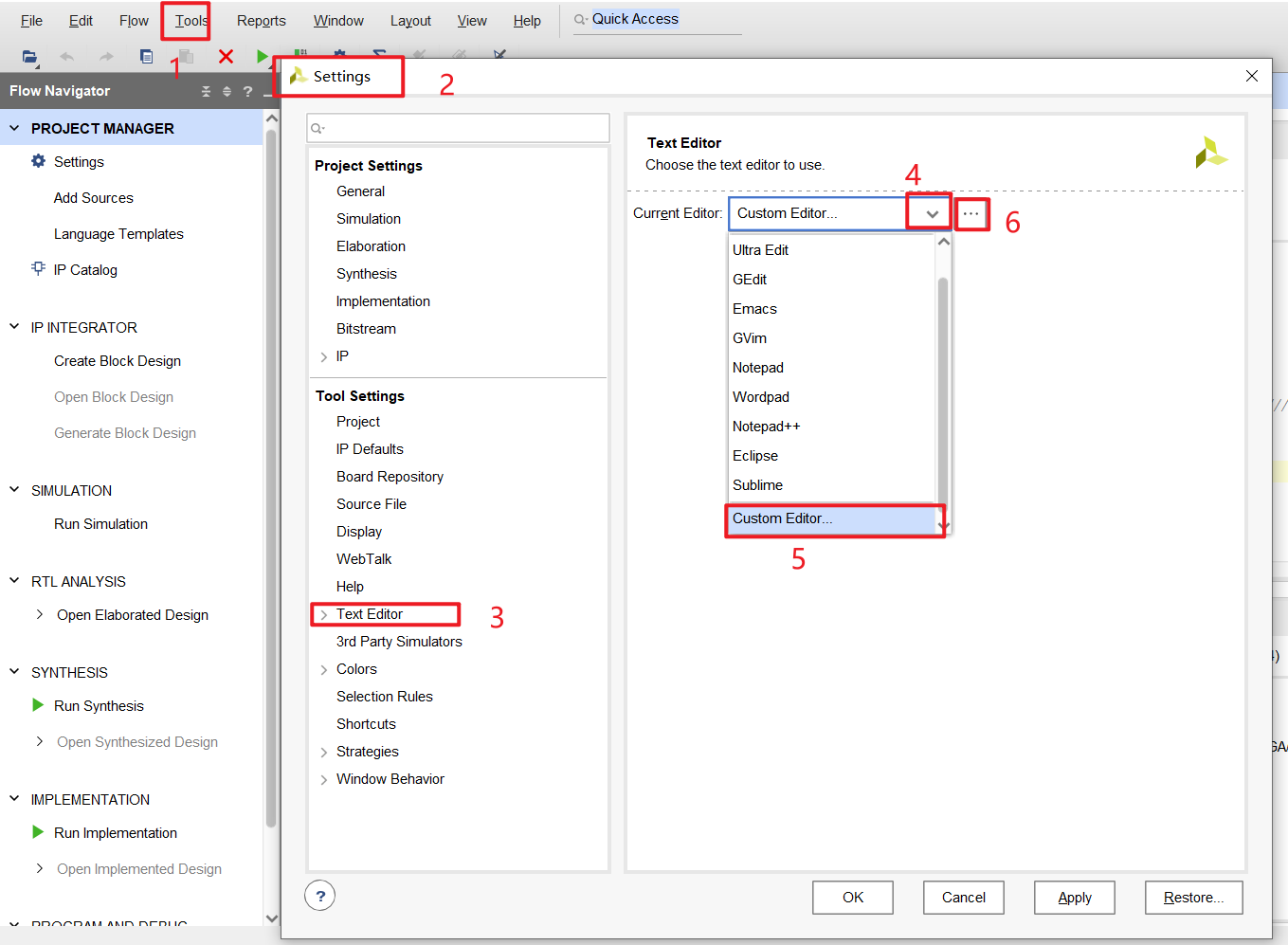
Task: Click the red X delete toolbar icon
Action: 226,57
